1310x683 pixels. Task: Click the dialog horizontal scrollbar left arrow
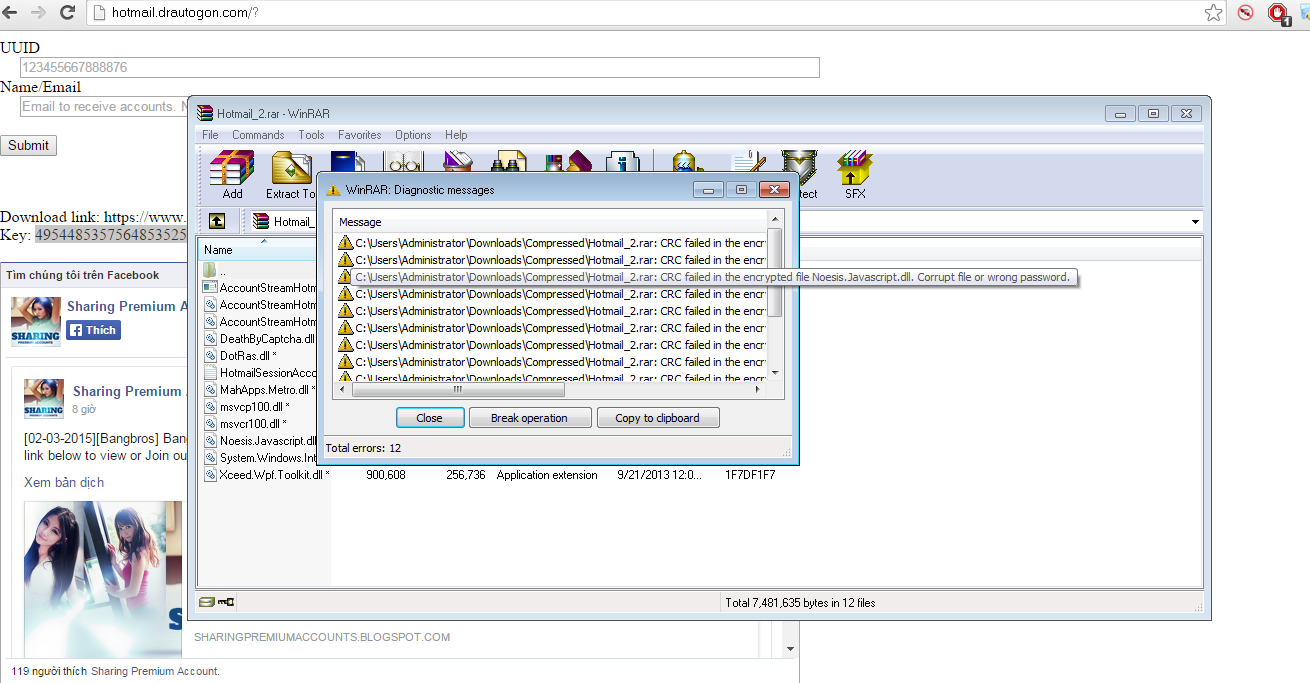tap(344, 390)
